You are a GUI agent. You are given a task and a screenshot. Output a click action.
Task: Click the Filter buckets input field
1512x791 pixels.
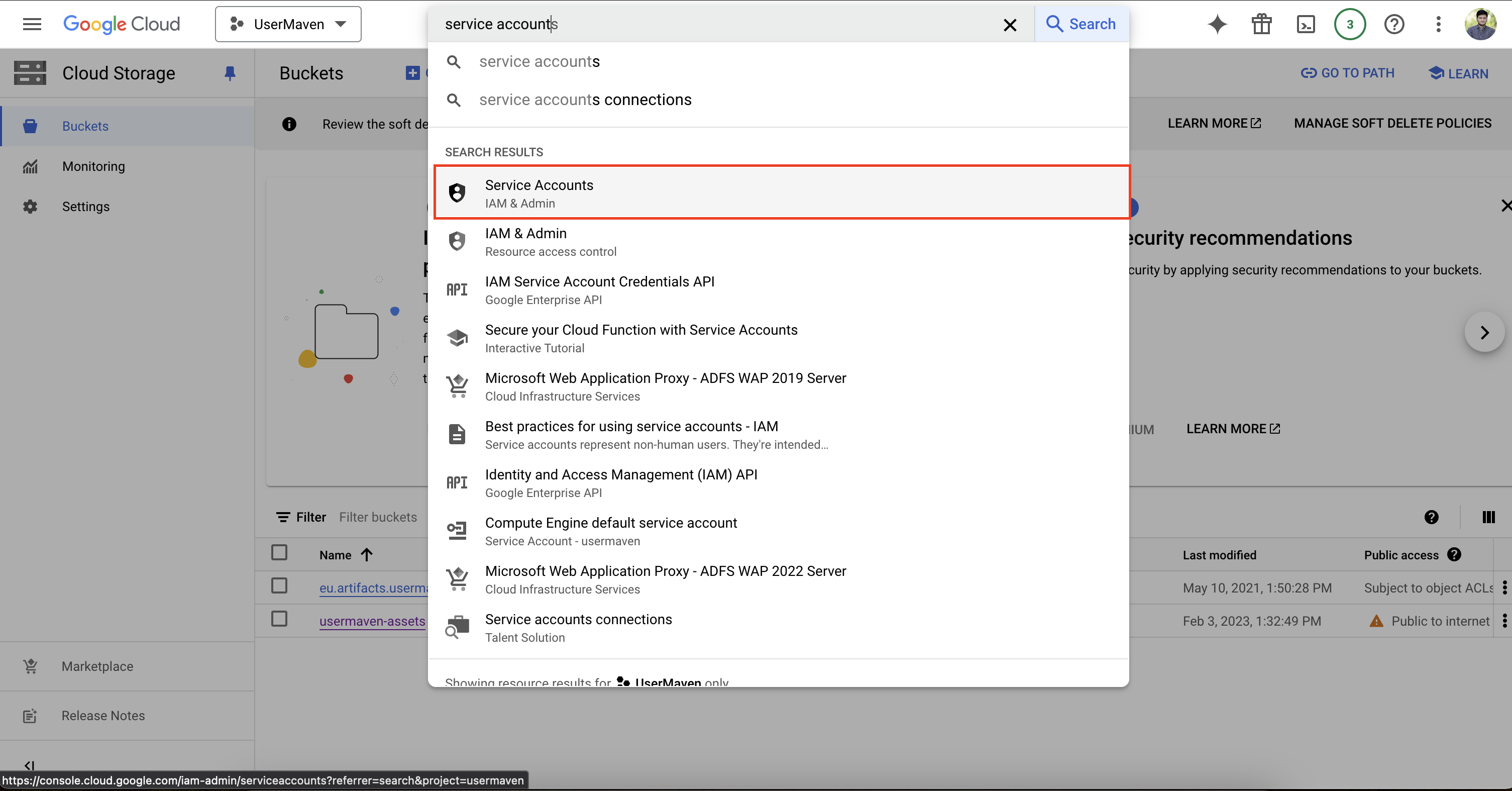[x=379, y=517]
